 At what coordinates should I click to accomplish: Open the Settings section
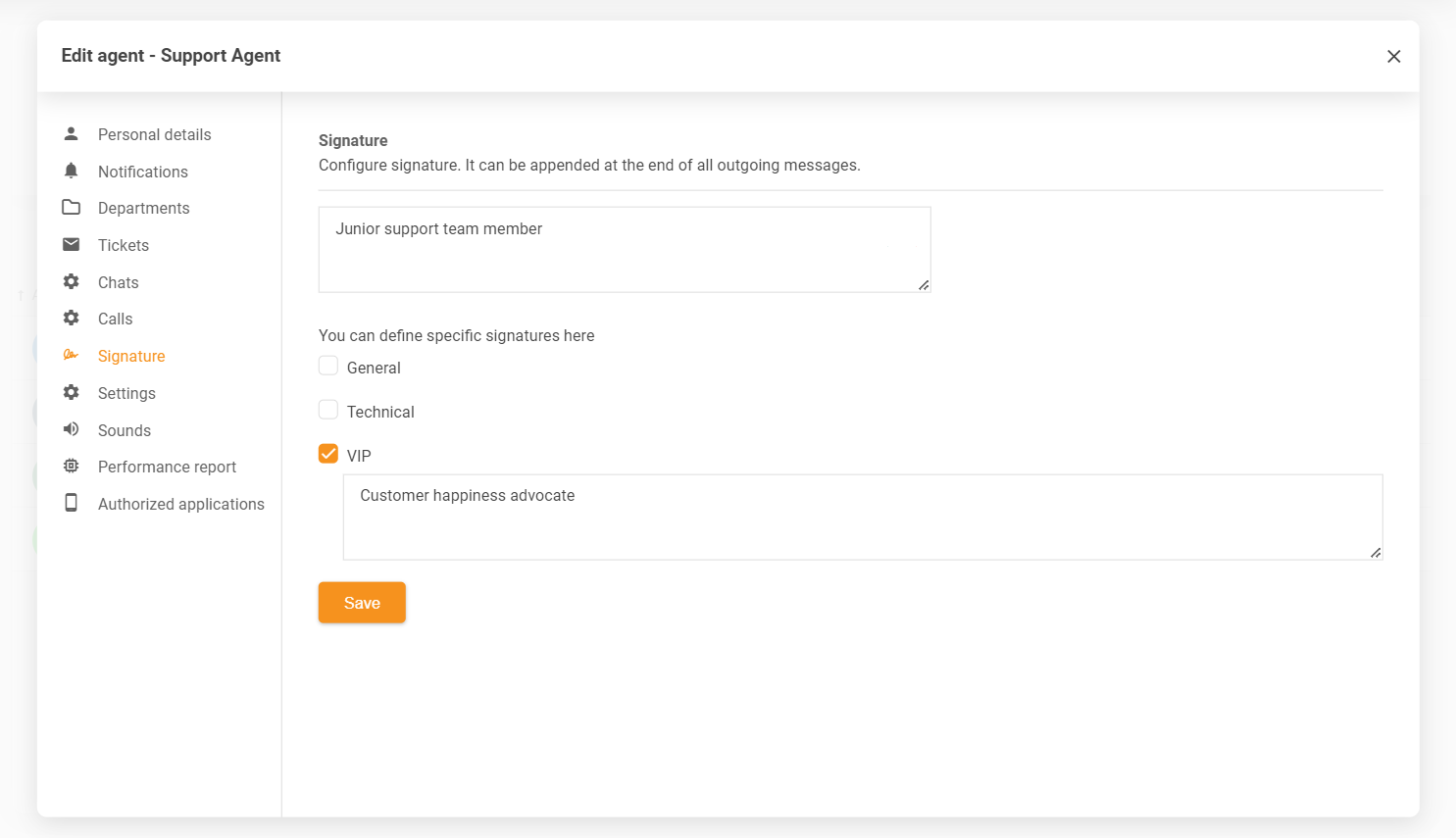[126, 393]
